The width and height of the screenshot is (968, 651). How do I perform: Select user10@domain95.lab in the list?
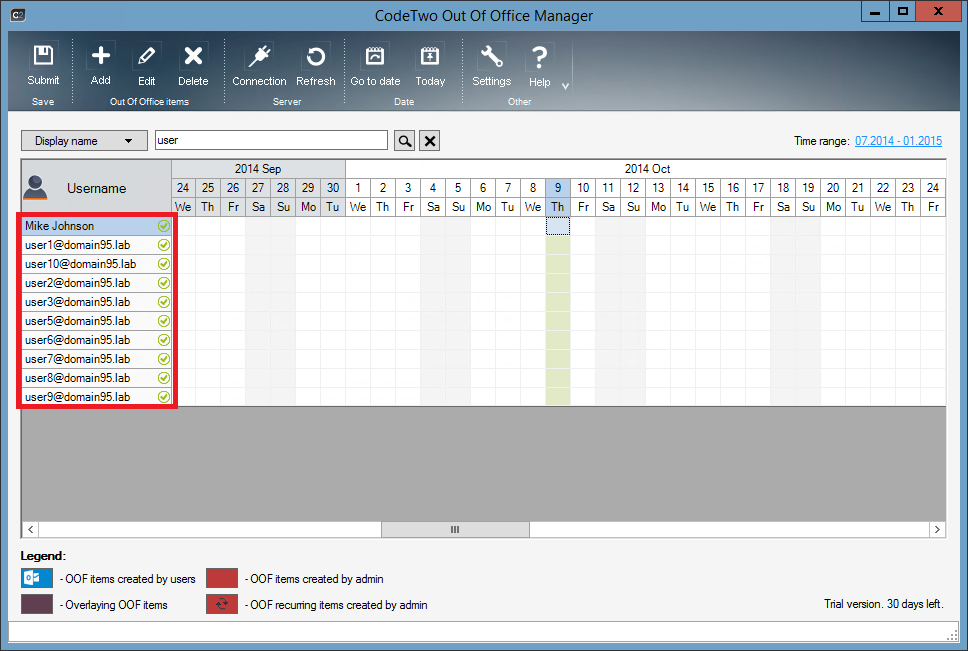96,264
